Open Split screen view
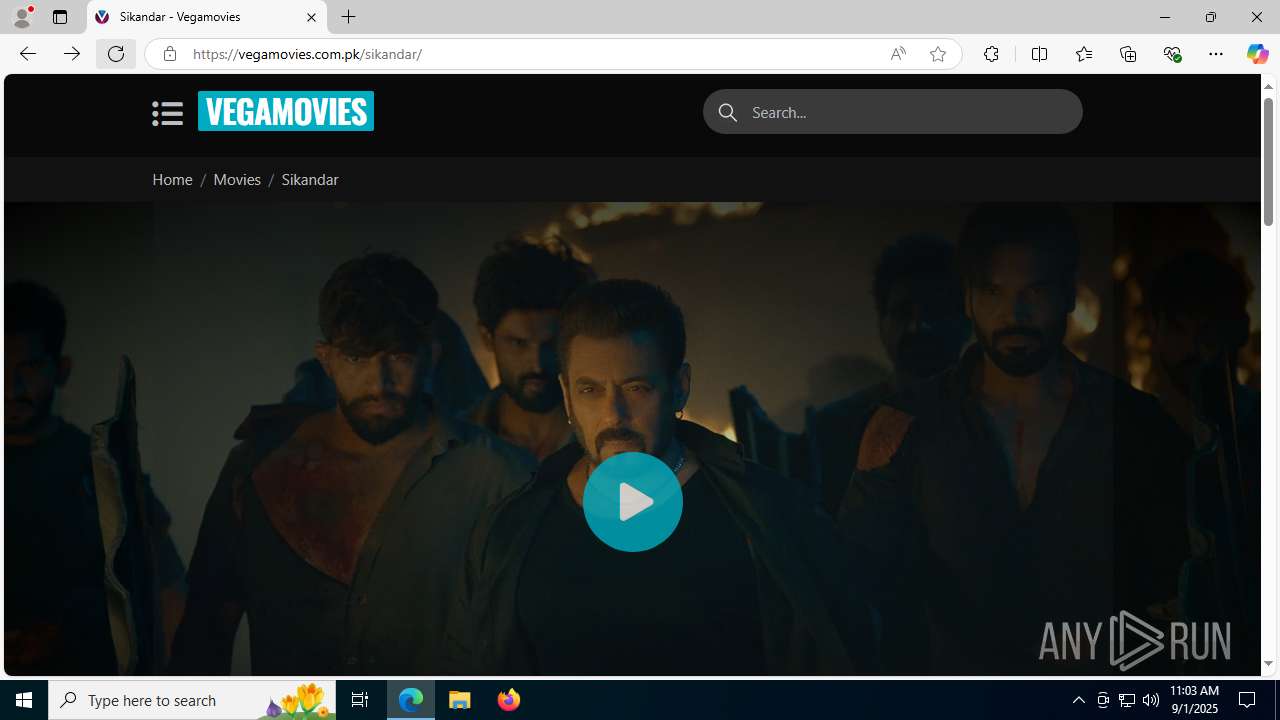Screen dimensions: 1280x720 1039,54
